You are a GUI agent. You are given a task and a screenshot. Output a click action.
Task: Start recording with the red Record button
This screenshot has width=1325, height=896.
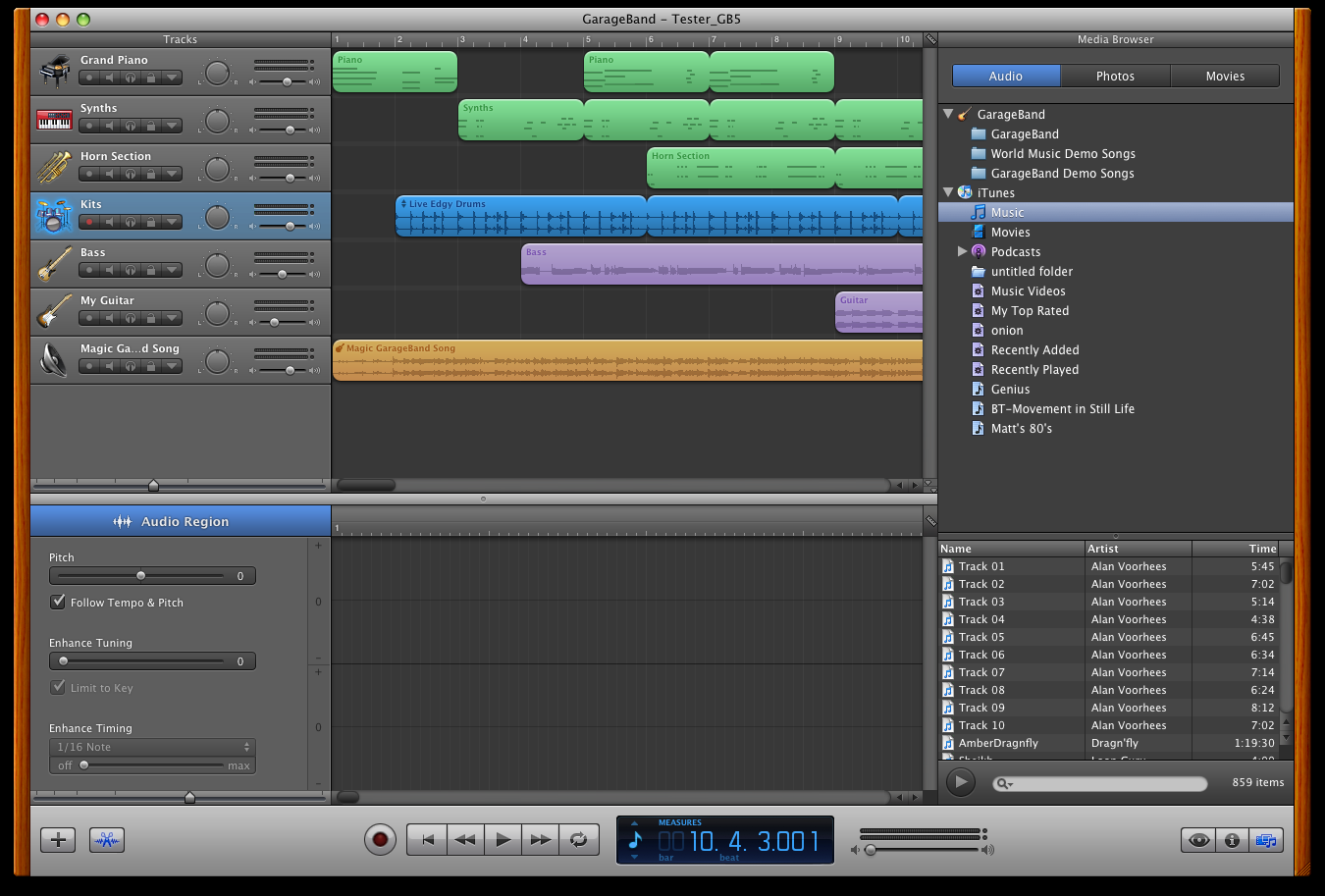380,839
